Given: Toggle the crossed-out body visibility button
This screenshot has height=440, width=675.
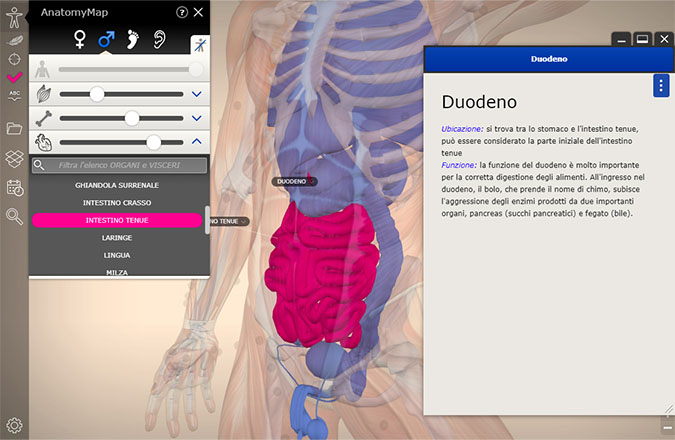Looking at the screenshot, I should point(198,45).
